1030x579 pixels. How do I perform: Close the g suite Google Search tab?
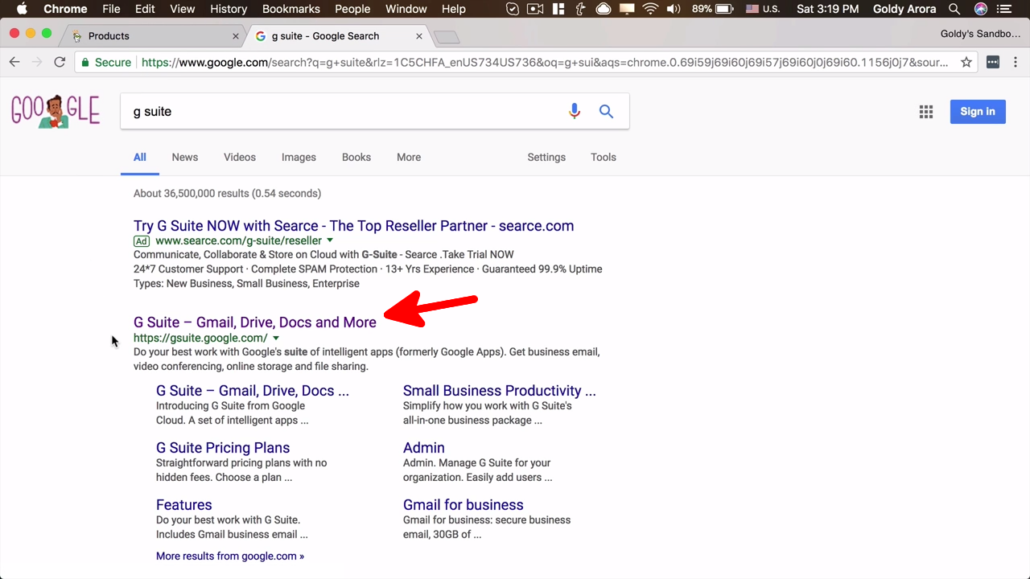419,36
